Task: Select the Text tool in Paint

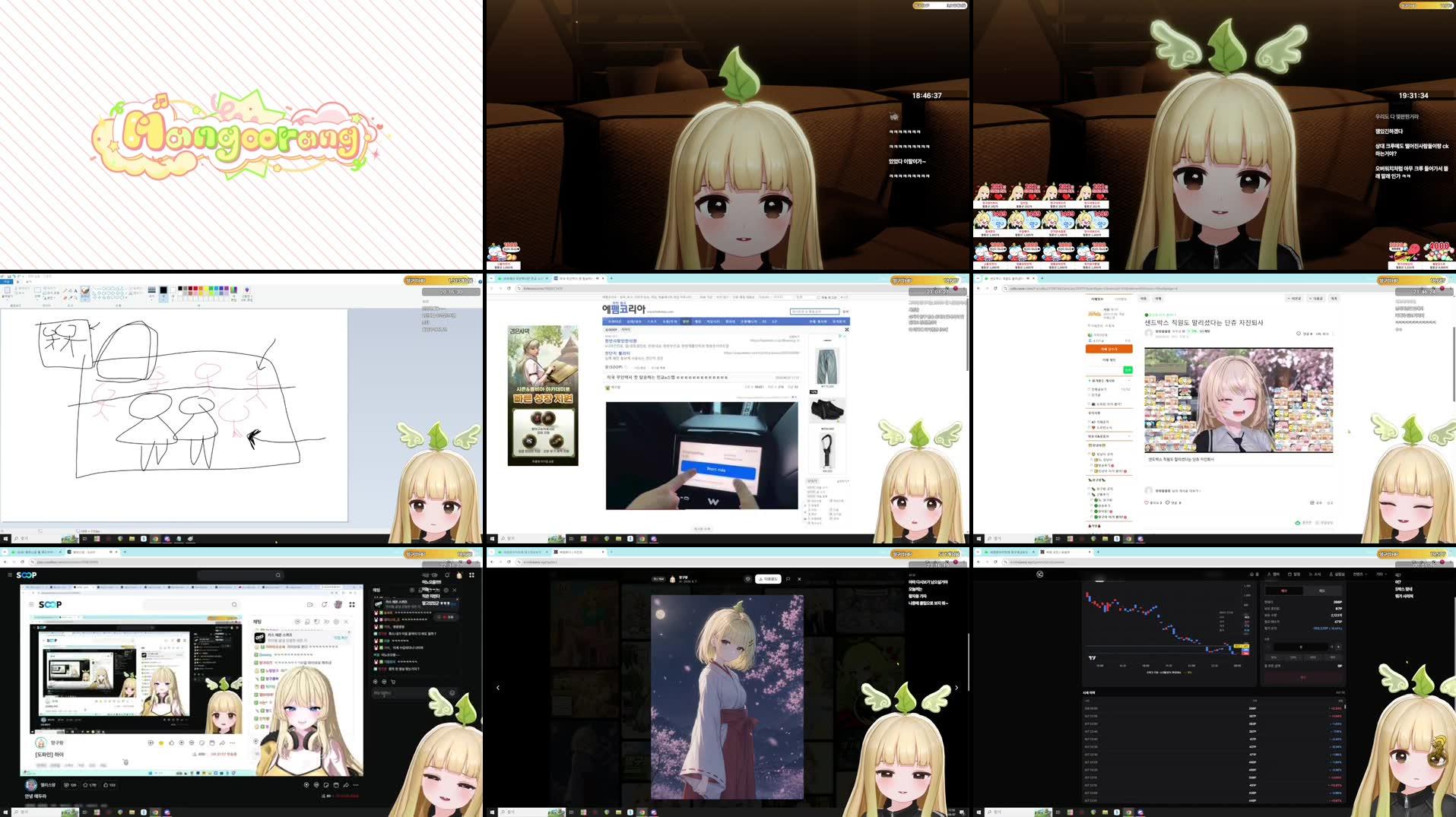Action: [75, 290]
